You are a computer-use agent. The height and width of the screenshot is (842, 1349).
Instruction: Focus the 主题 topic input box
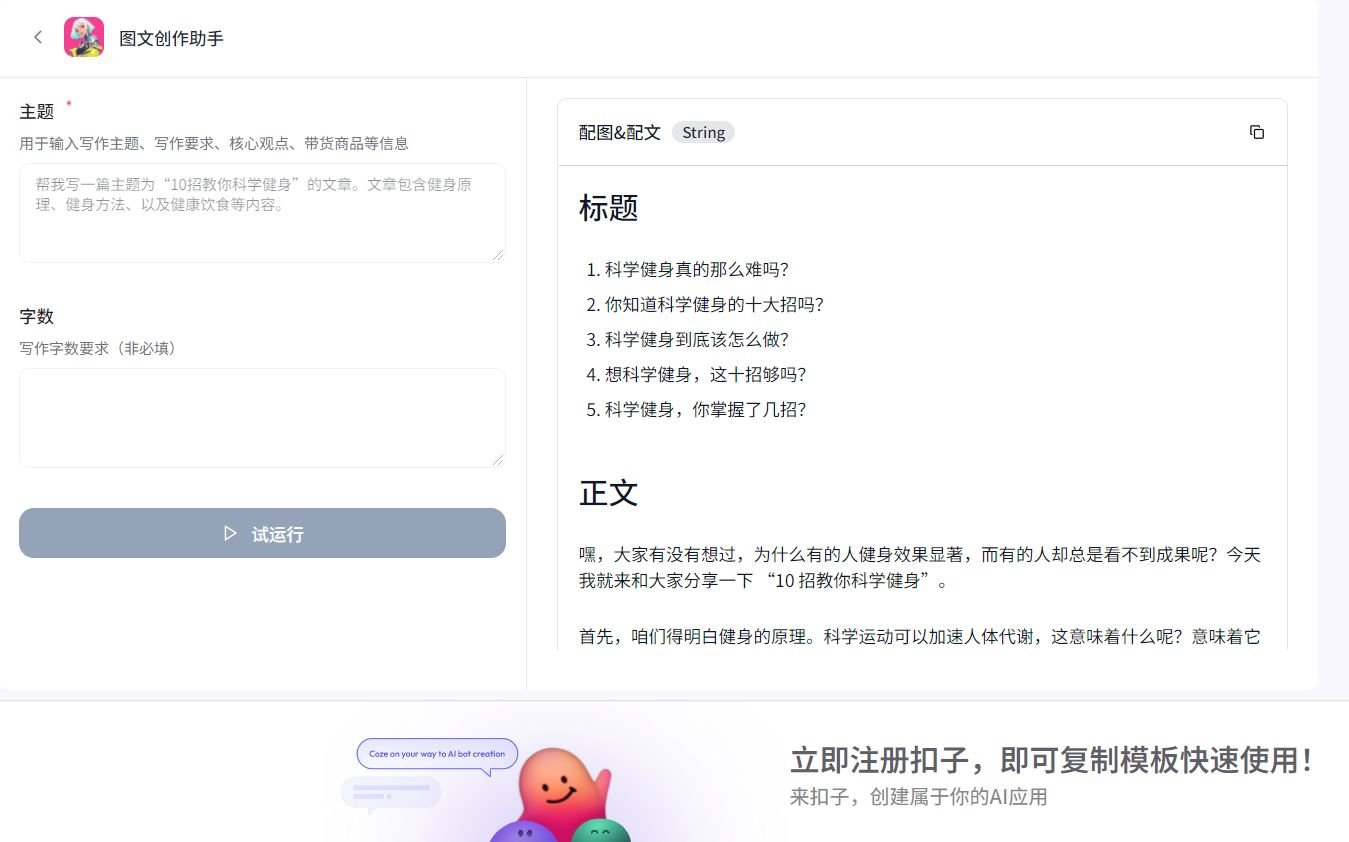(x=262, y=212)
